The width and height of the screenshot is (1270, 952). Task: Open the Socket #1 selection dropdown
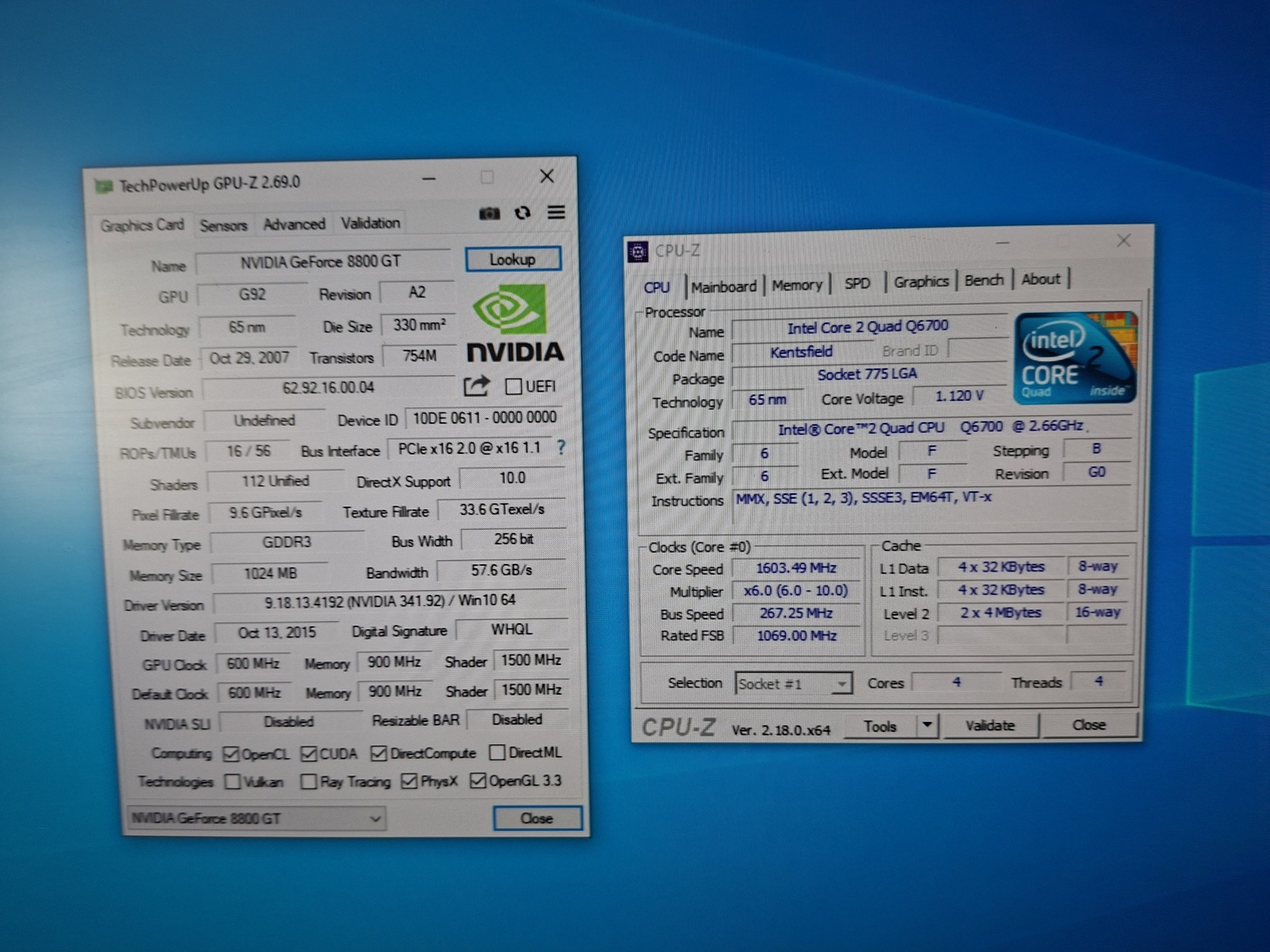[x=793, y=683]
